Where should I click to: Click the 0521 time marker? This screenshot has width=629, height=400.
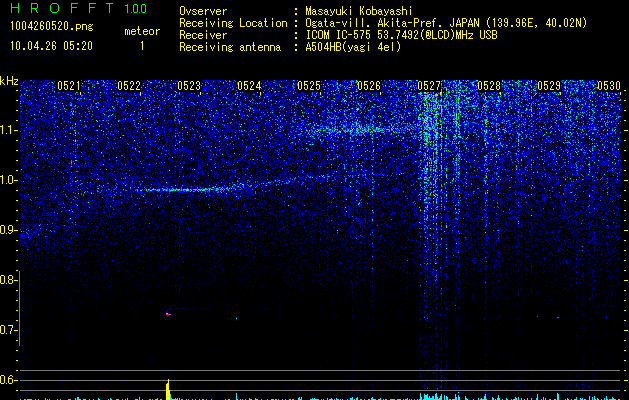click(x=69, y=85)
